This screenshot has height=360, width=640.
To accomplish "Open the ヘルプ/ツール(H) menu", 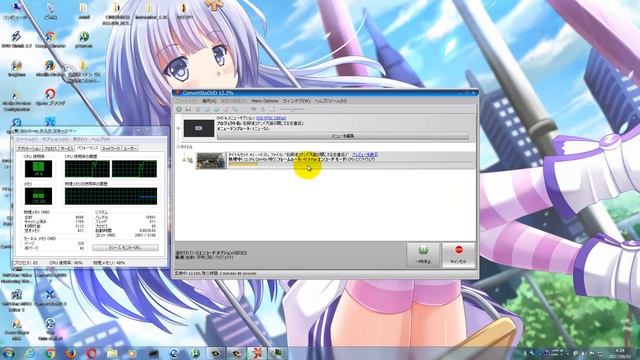I will (330, 101).
